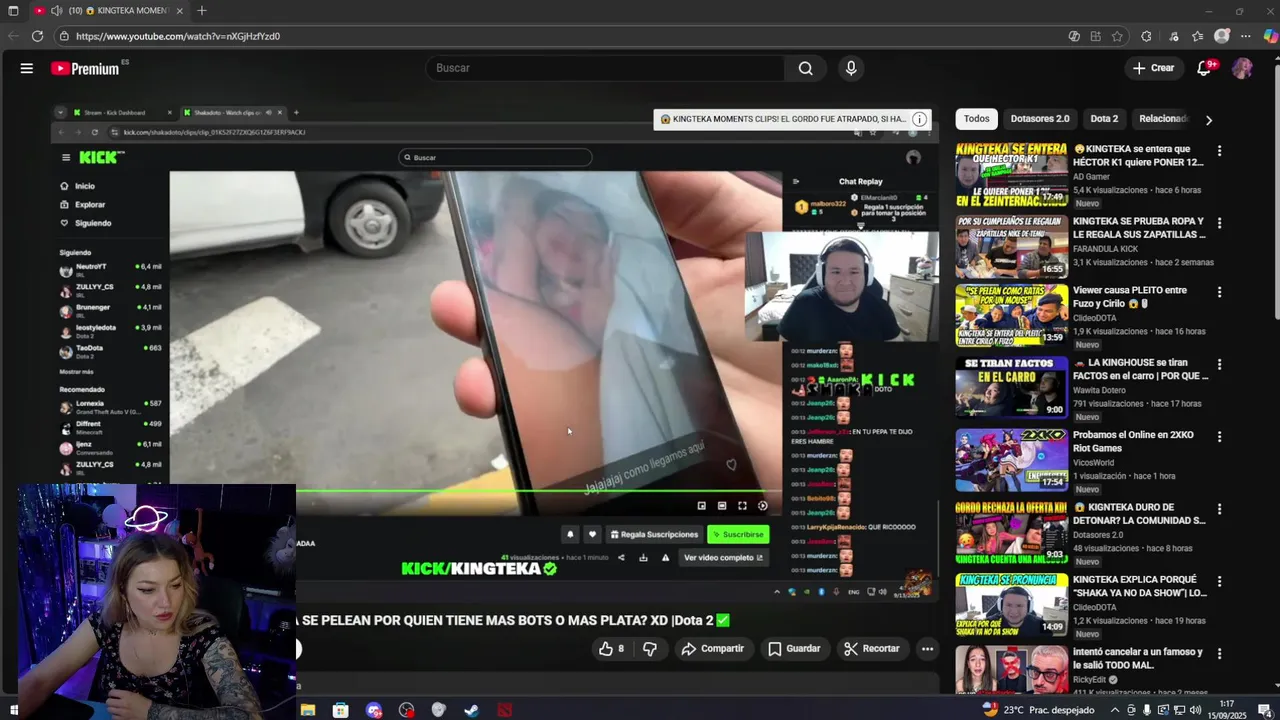Open YouTube notifications bell
This screenshot has height=720, width=1280.
point(1205,68)
